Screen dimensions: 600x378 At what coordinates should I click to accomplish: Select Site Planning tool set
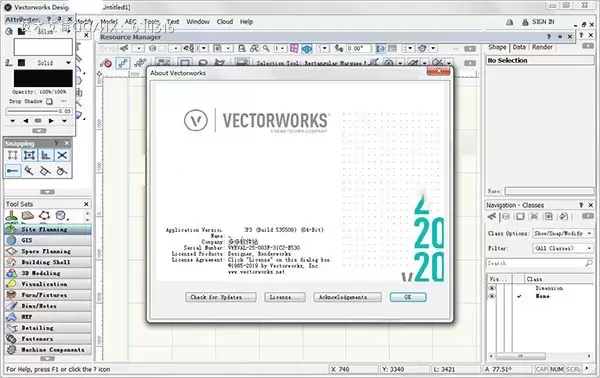point(48,229)
